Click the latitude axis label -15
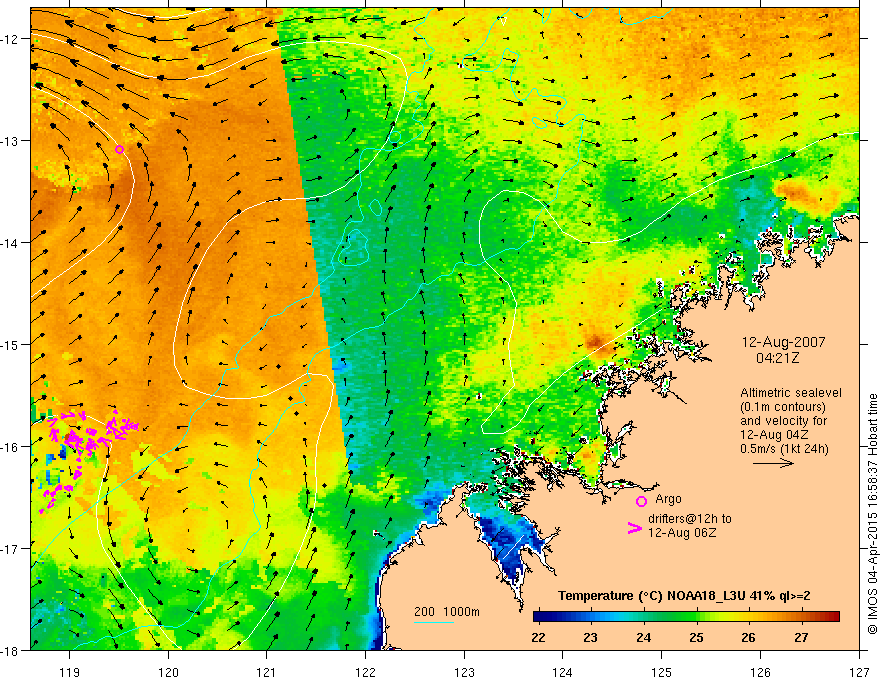880x680 pixels. (x=11, y=344)
